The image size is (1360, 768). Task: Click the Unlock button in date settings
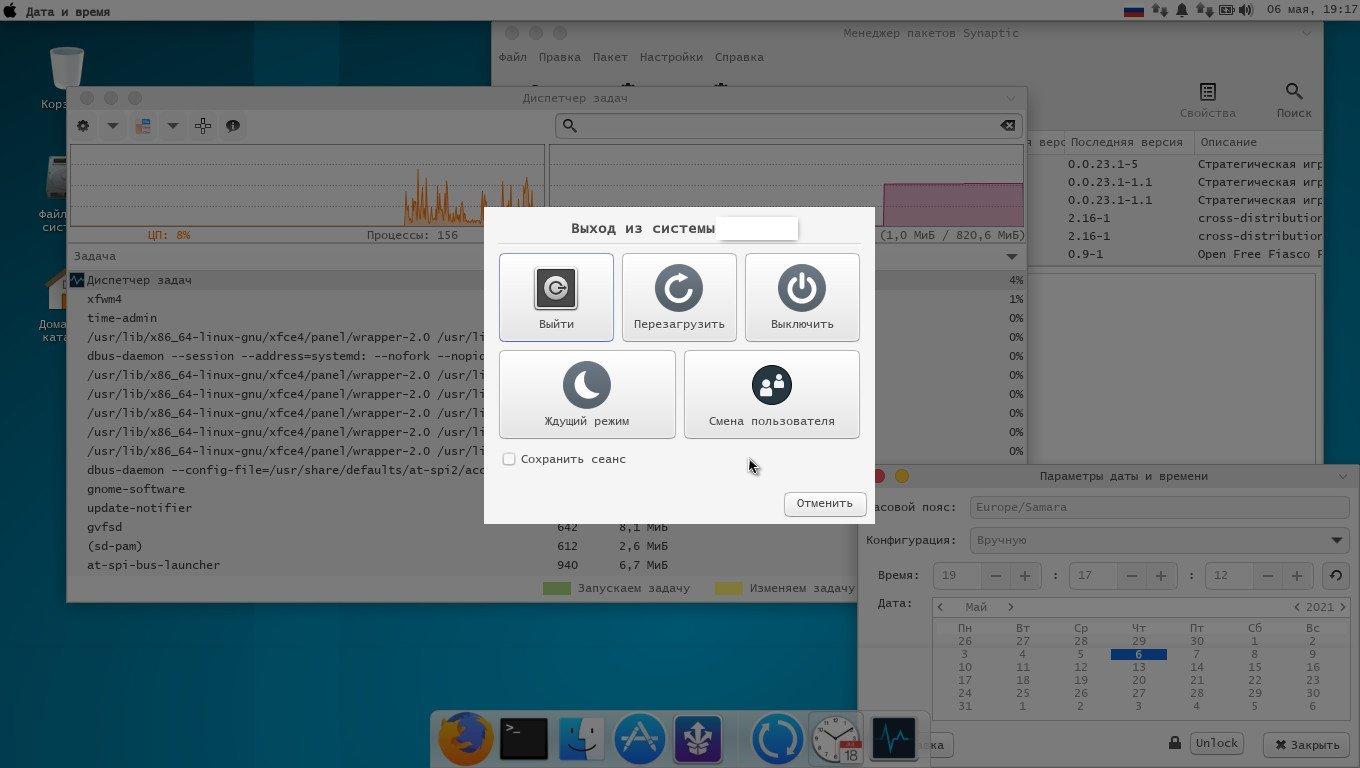1217,743
